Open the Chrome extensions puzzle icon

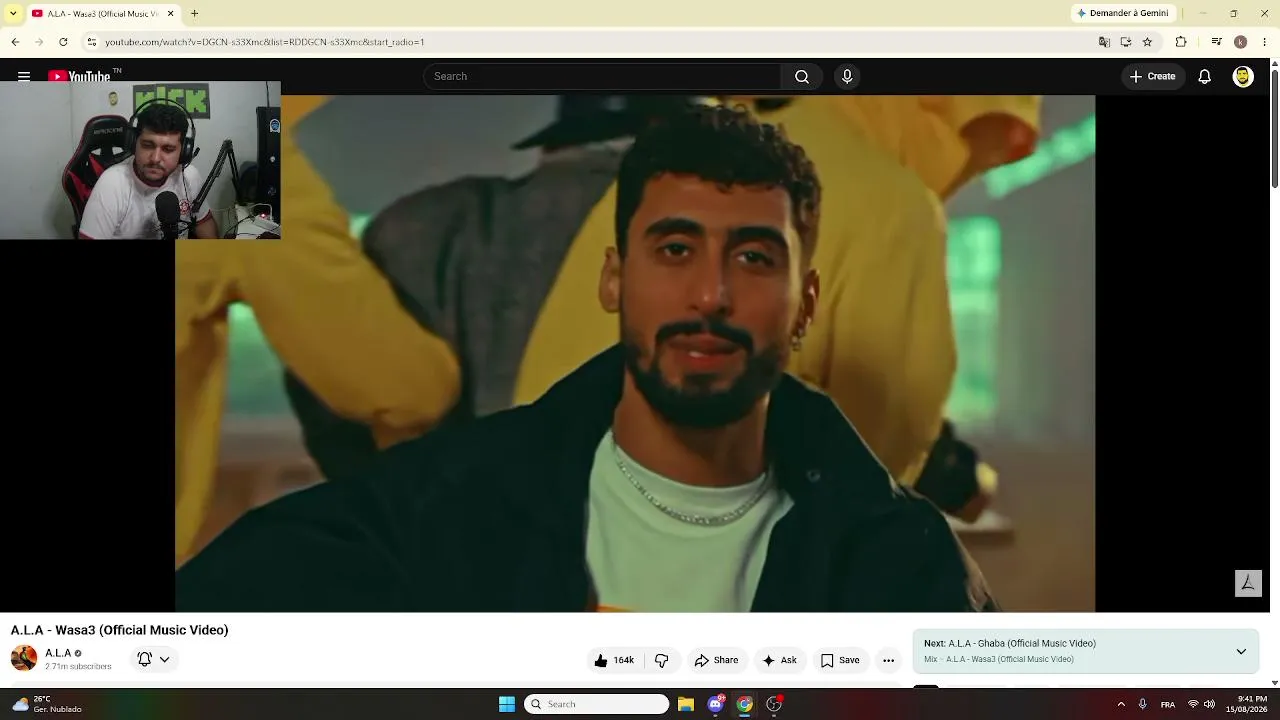[x=1181, y=42]
